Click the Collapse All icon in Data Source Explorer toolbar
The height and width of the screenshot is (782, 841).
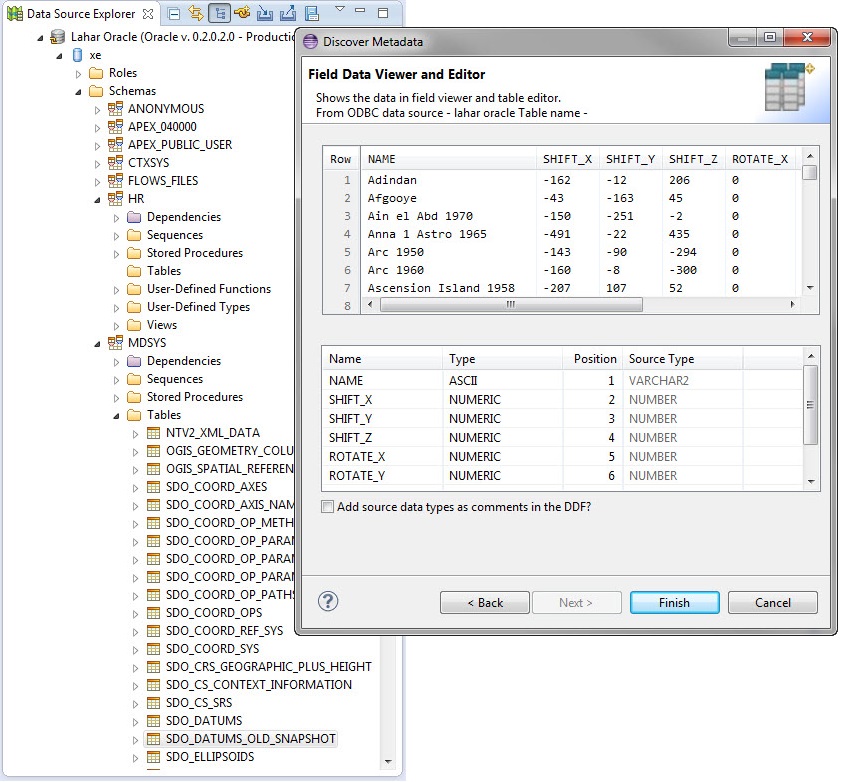[172, 12]
